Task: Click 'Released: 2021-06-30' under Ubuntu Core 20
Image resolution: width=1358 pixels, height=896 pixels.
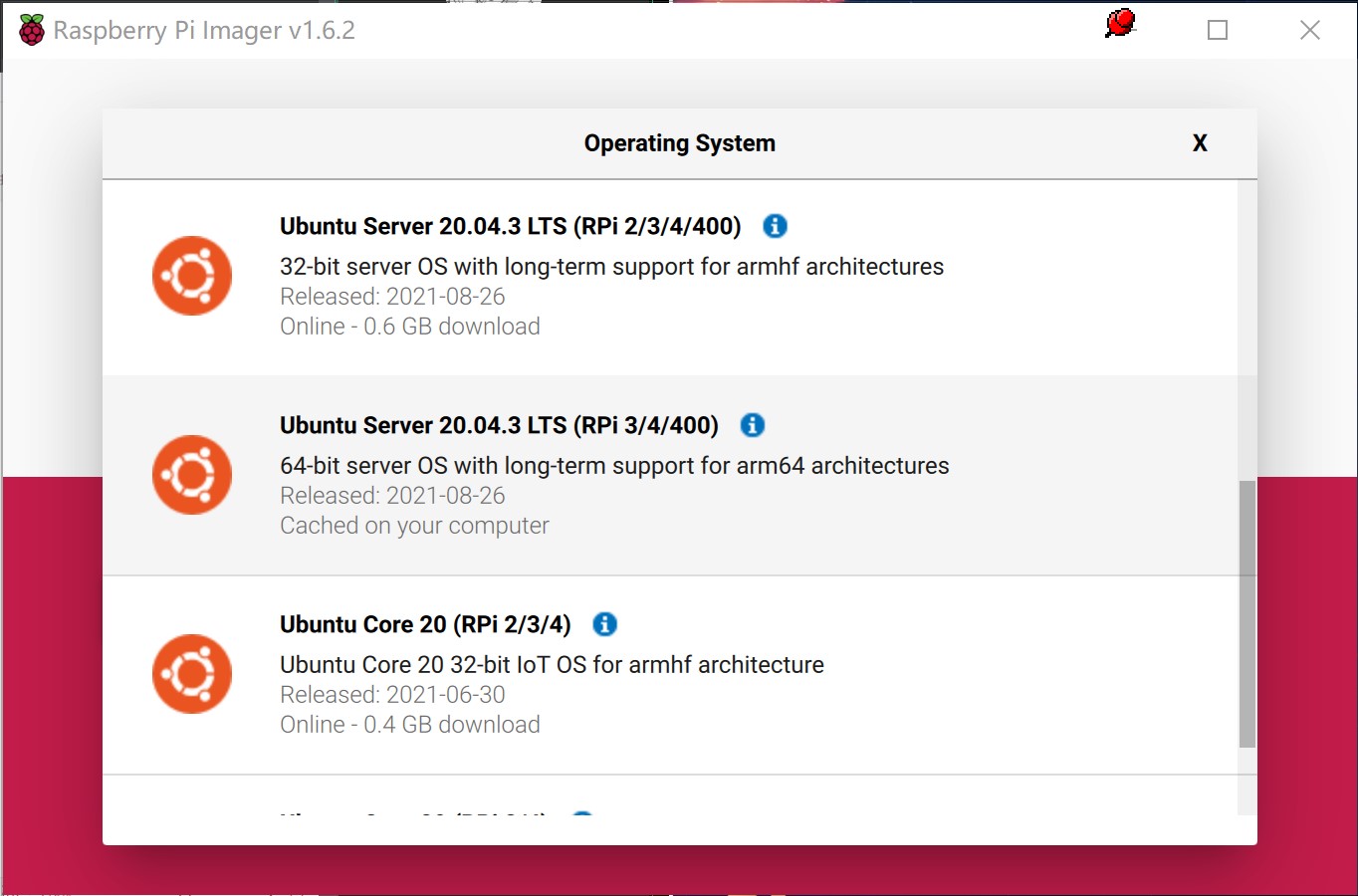Action: (x=392, y=694)
